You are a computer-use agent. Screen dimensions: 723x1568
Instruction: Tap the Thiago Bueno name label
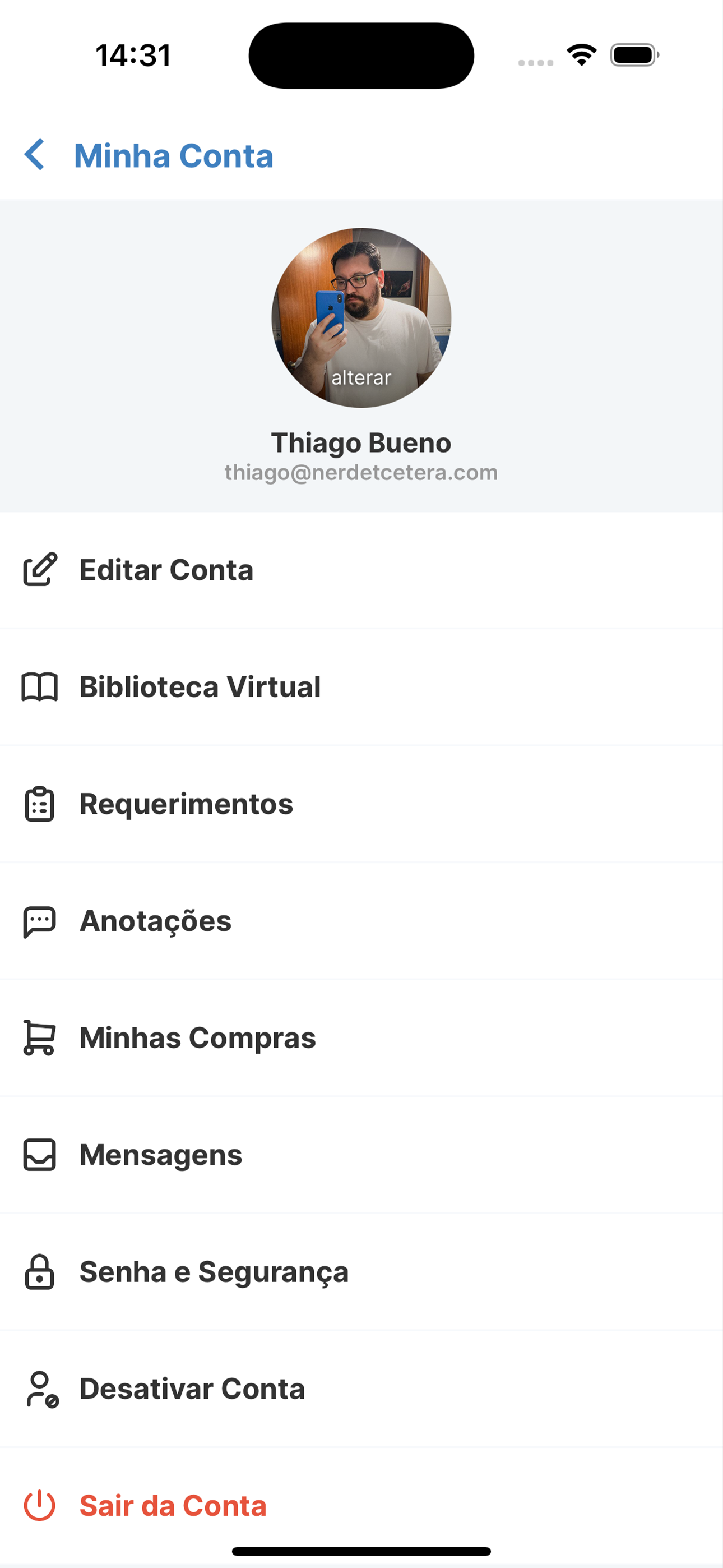361,442
